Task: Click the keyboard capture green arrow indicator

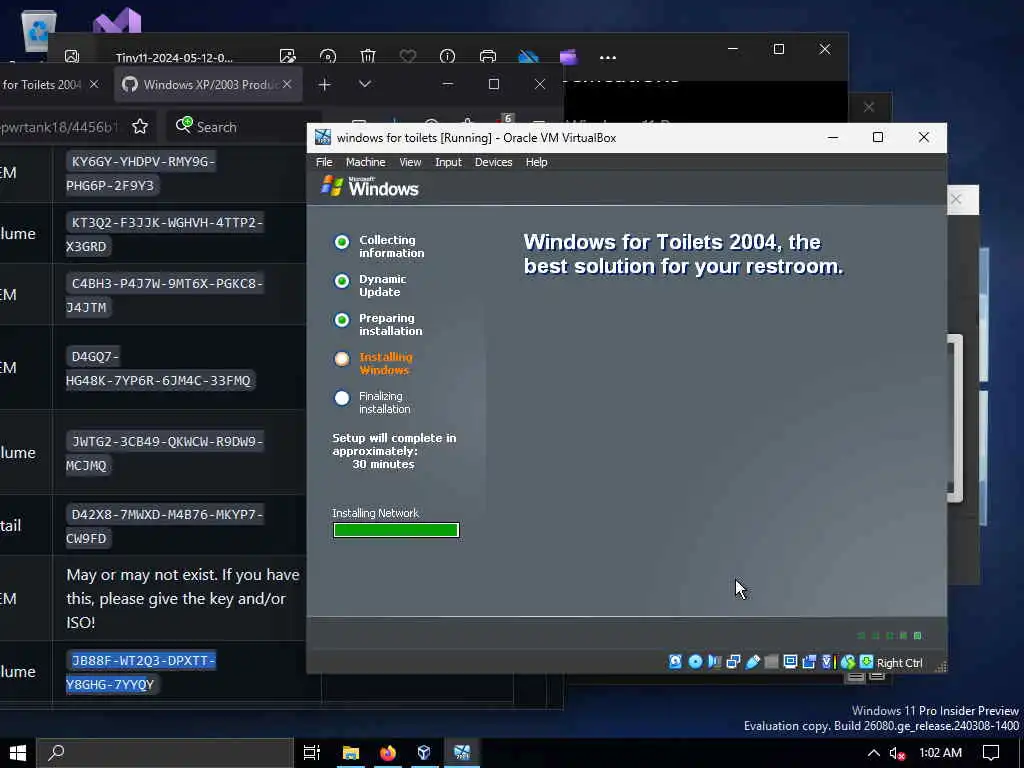Action: coord(867,662)
